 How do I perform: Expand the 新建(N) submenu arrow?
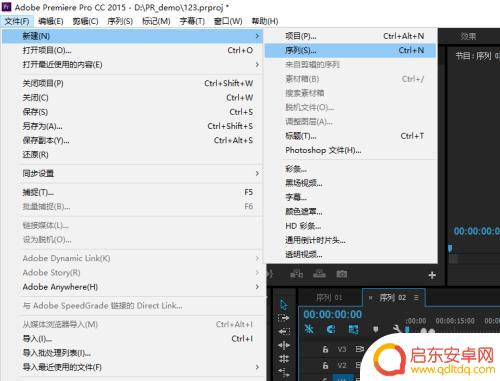(257, 36)
